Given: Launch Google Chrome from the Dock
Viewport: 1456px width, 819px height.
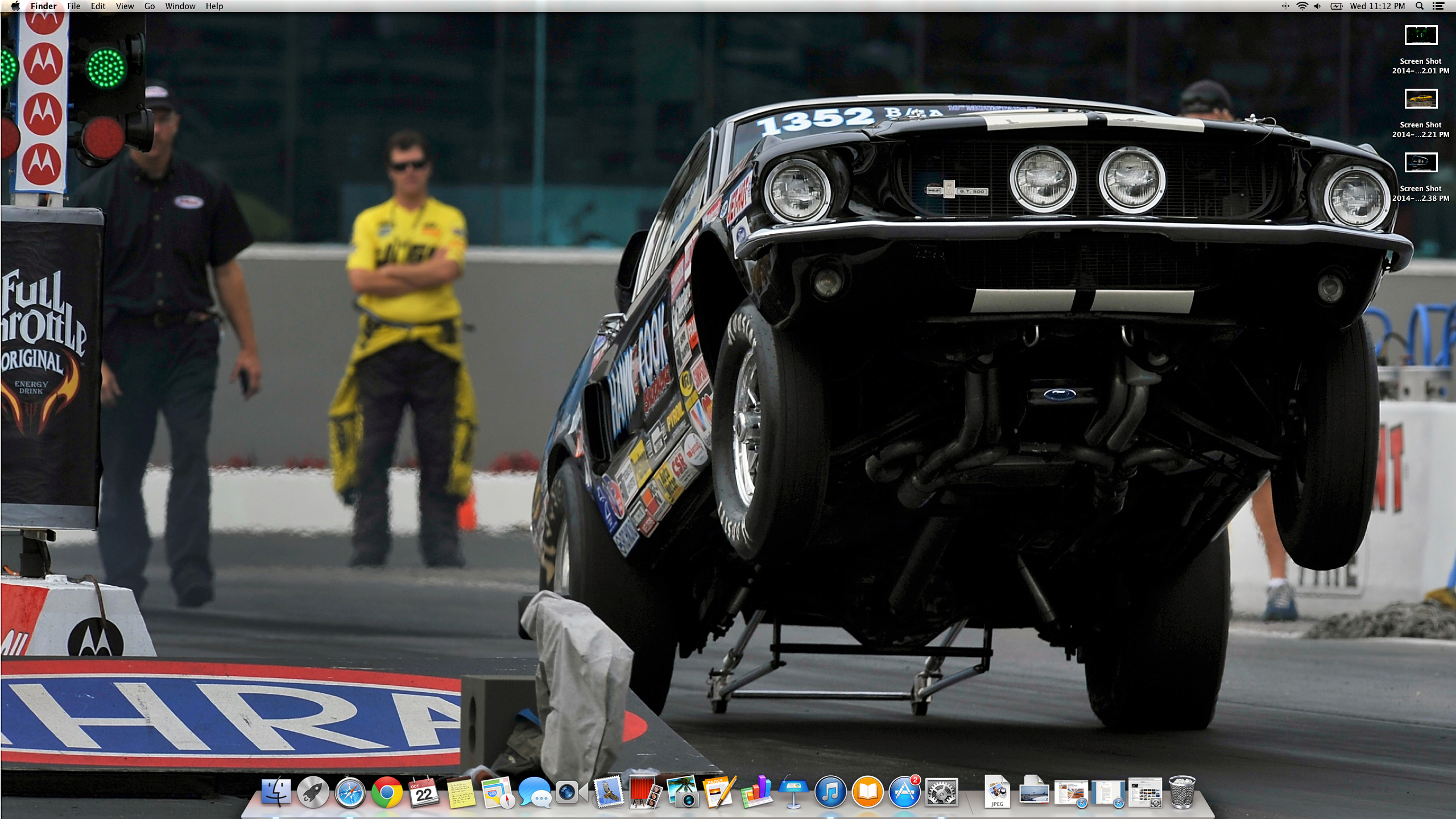Looking at the screenshot, I should (387, 792).
